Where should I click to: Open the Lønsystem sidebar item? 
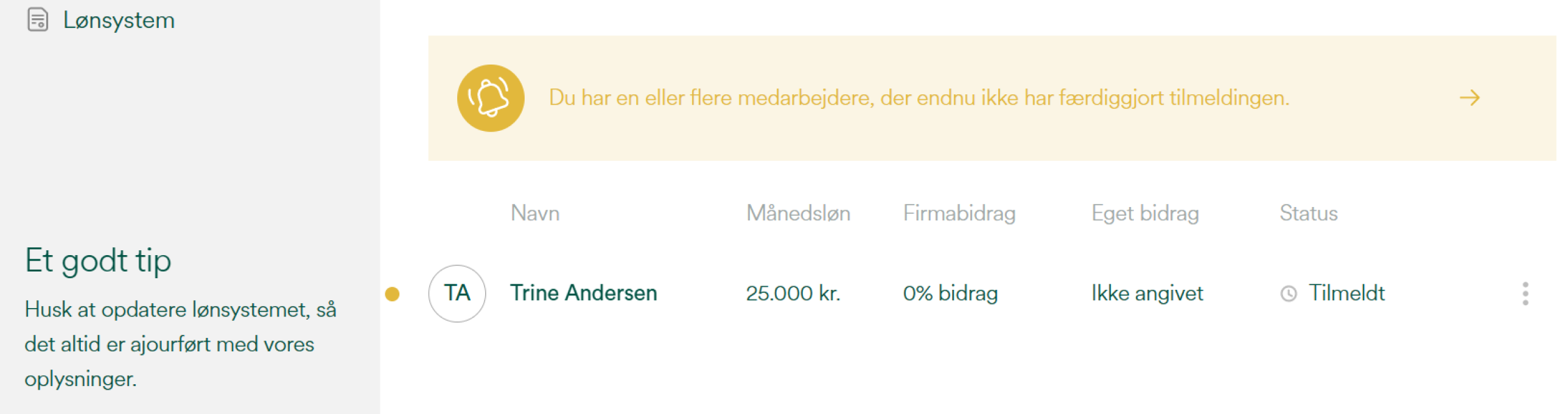[119, 21]
